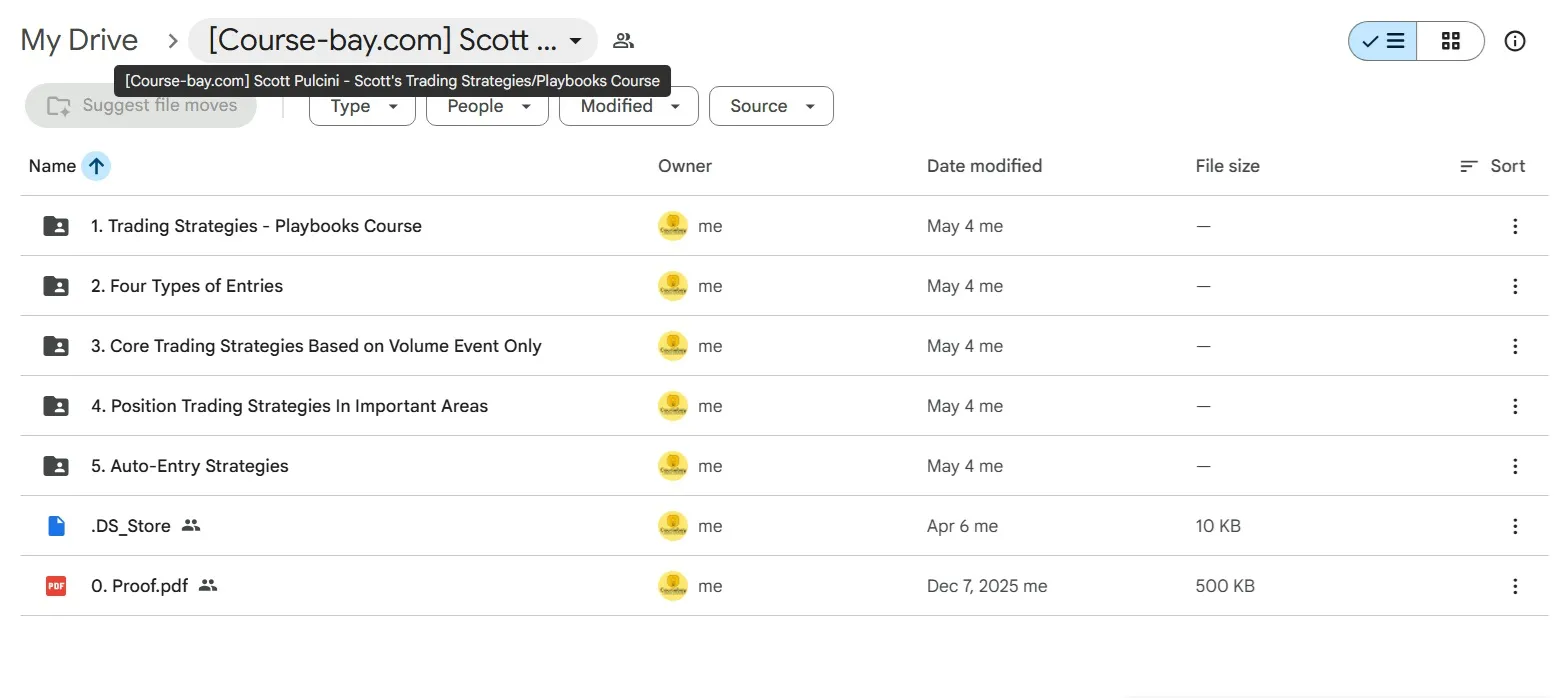This screenshot has width=1564, height=698.
Task: Select "2. Four Types of Entries" folder name
Action: (x=187, y=286)
